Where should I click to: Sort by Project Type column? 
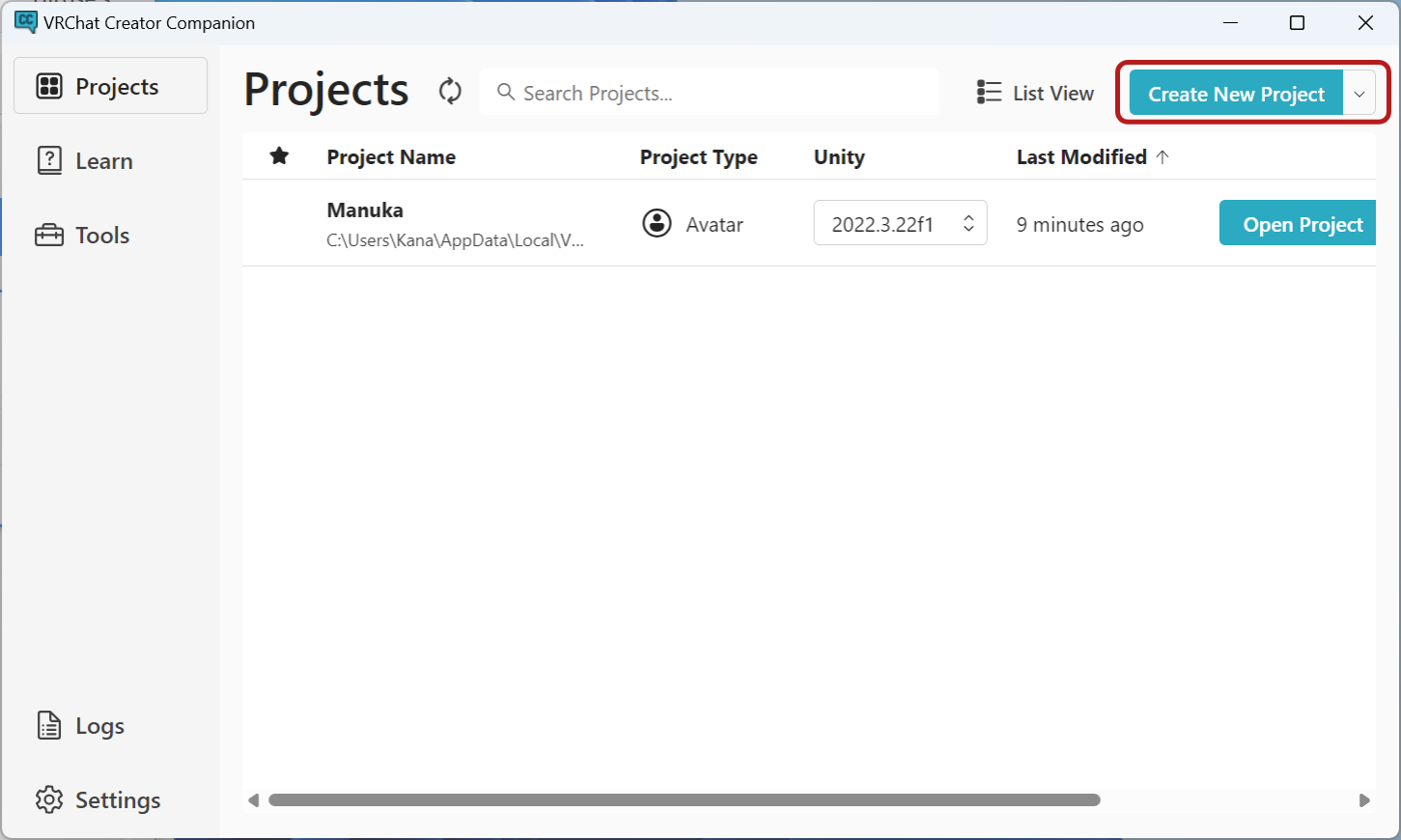(x=698, y=157)
